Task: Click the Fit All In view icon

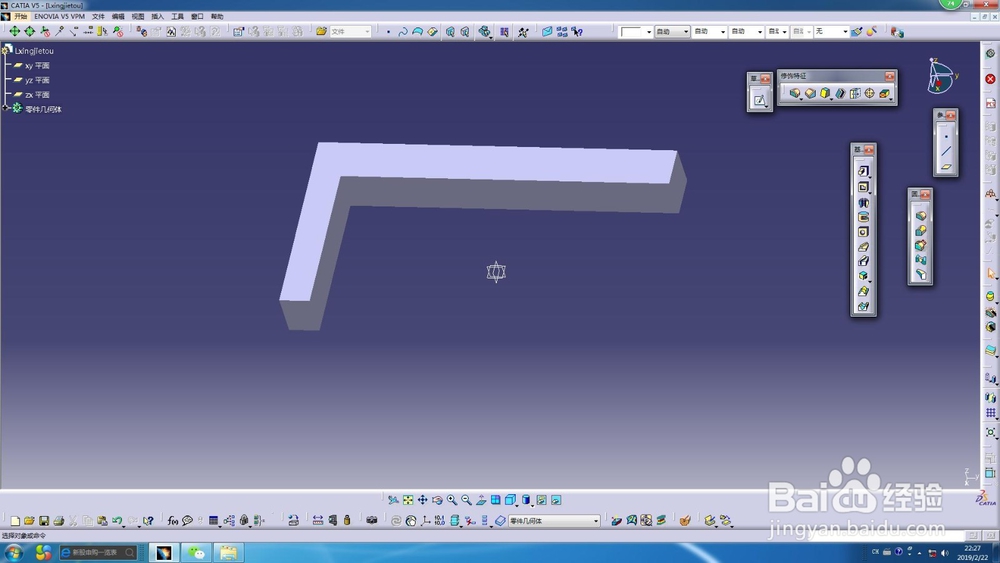Action: tap(408, 500)
